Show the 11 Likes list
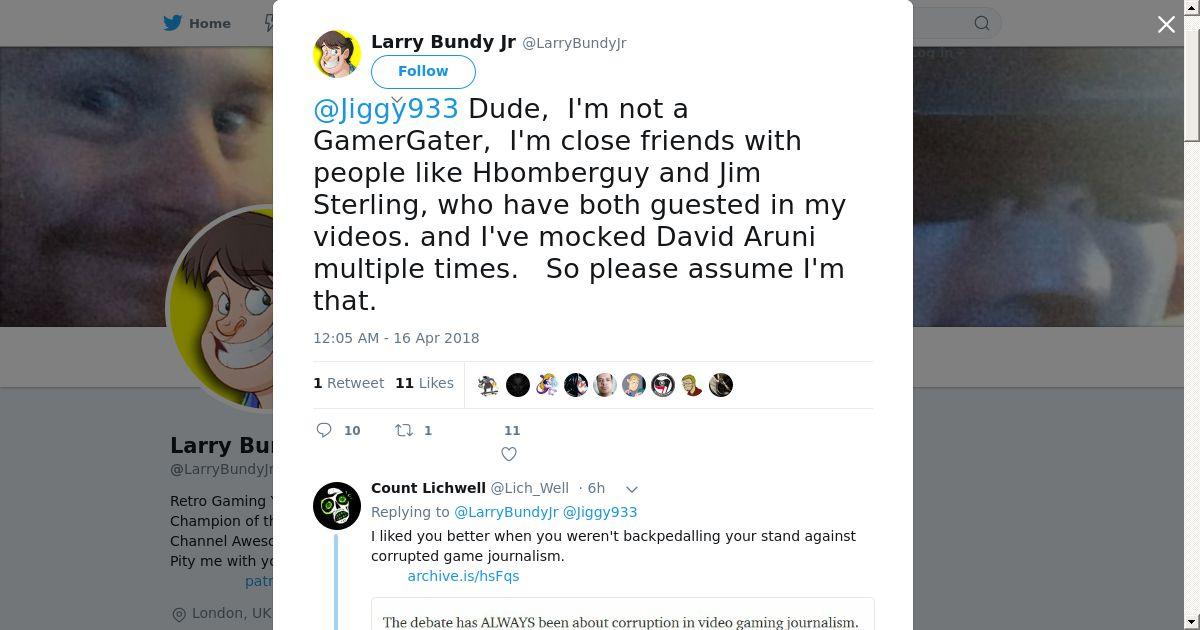The image size is (1200, 630). [424, 383]
